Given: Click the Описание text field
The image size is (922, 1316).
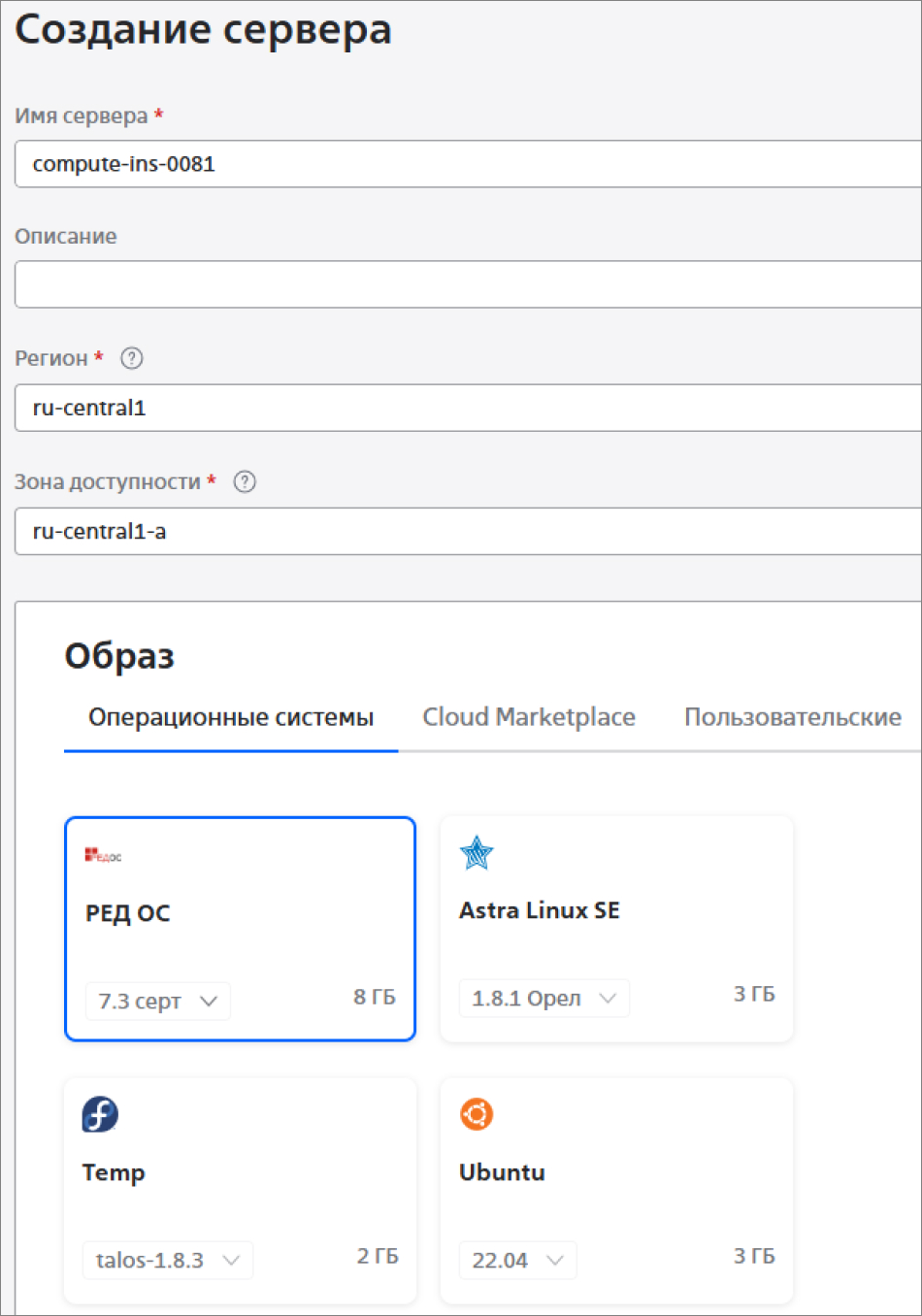Looking at the screenshot, I should click(x=466, y=284).
